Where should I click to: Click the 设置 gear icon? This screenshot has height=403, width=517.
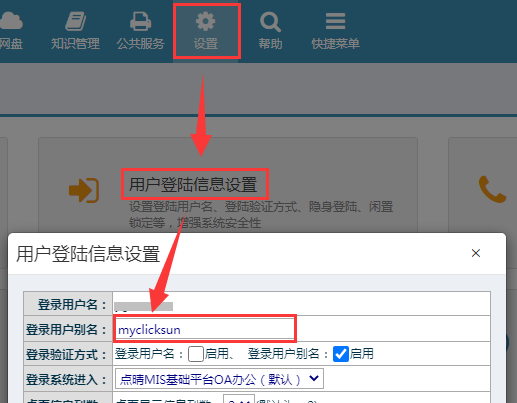205,21
